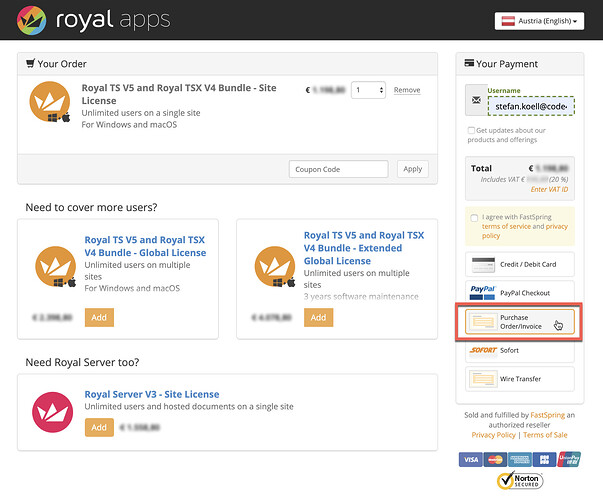Click the Enter VAT ID link
Image resolution: width=603 pixels, height=500 pixels.
[551, 190]
